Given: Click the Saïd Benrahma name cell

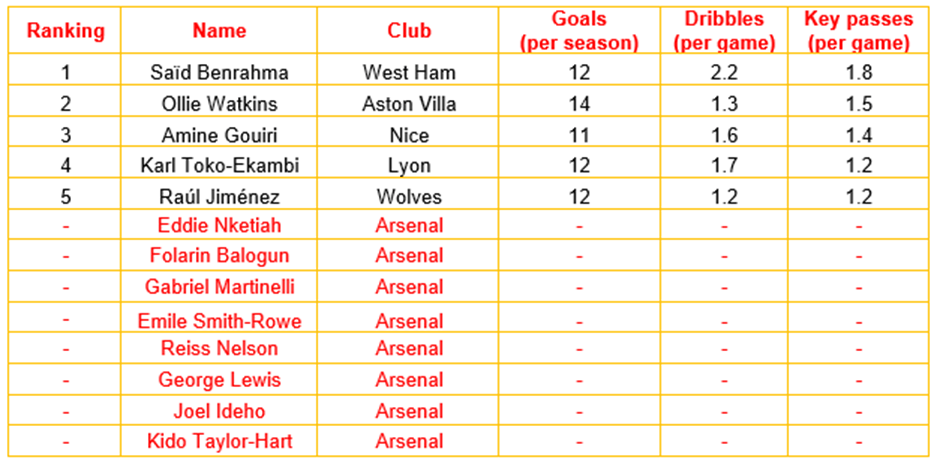Looking at the screenshot, I should point(219,73).
